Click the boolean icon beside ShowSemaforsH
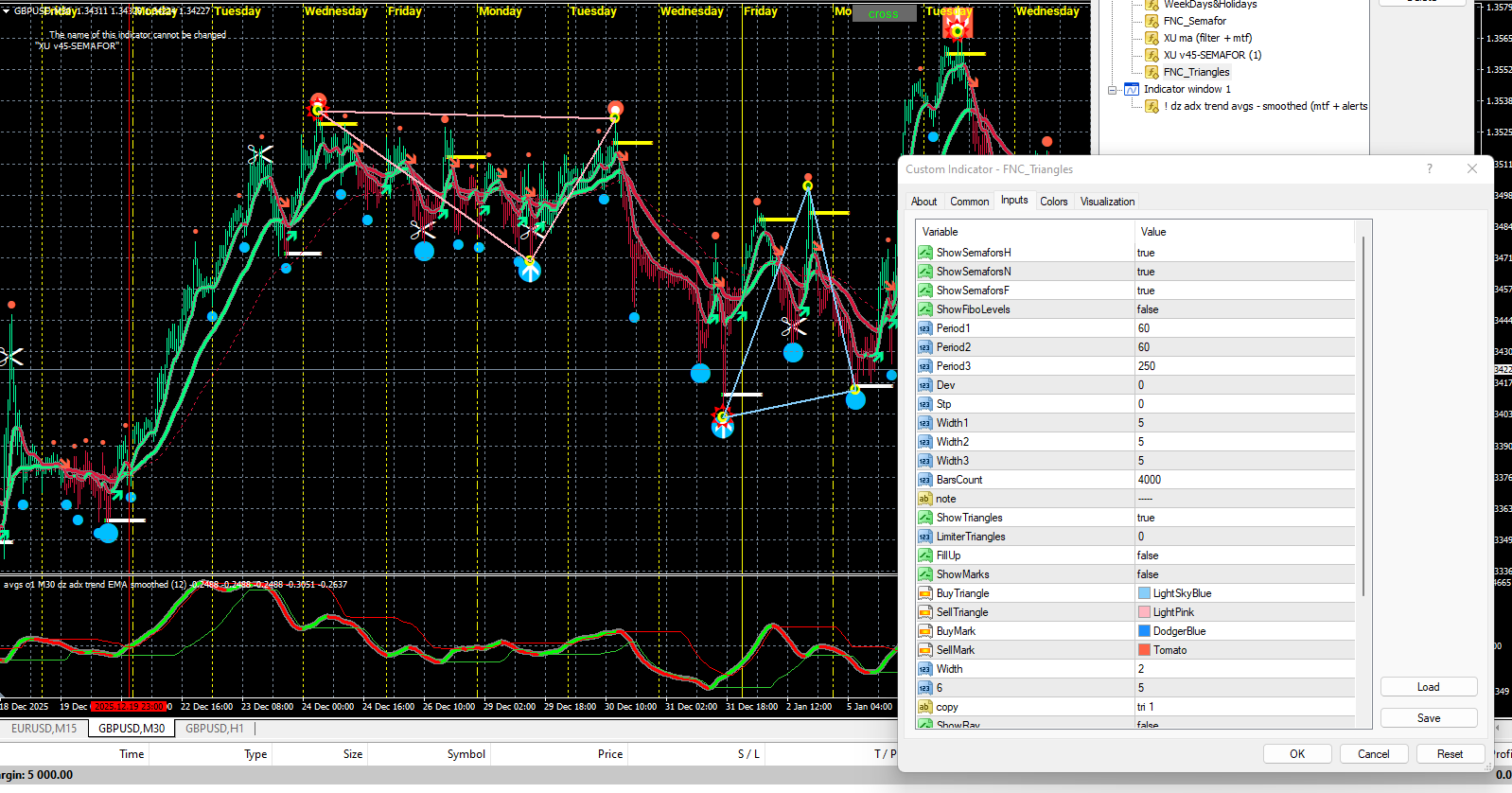The width and height of the screenshot is (1512, 793). point(924,253)
